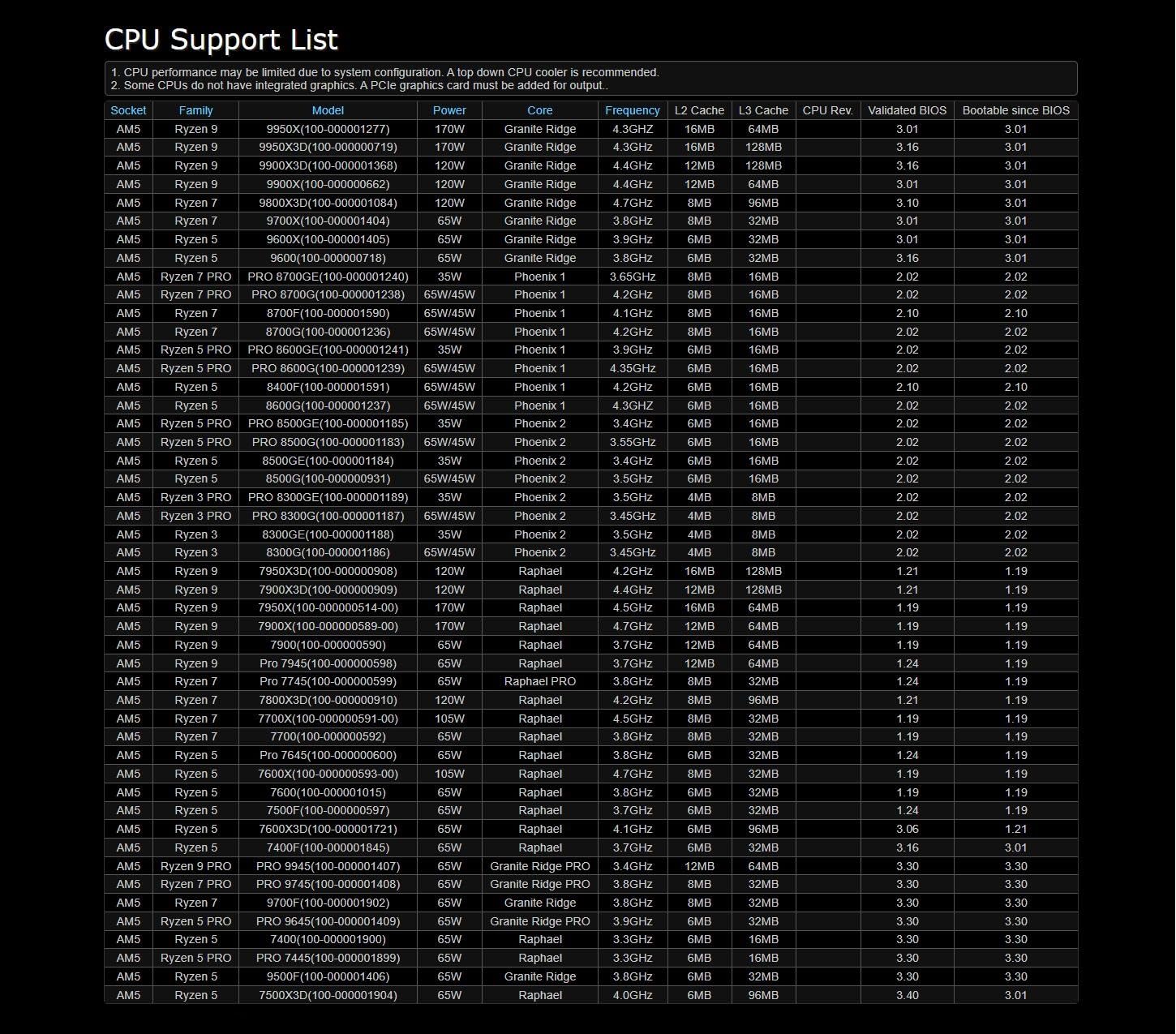Click model 7950X(100-000000514-00)
The image size is (1176, 1034).
coord(328,607)
